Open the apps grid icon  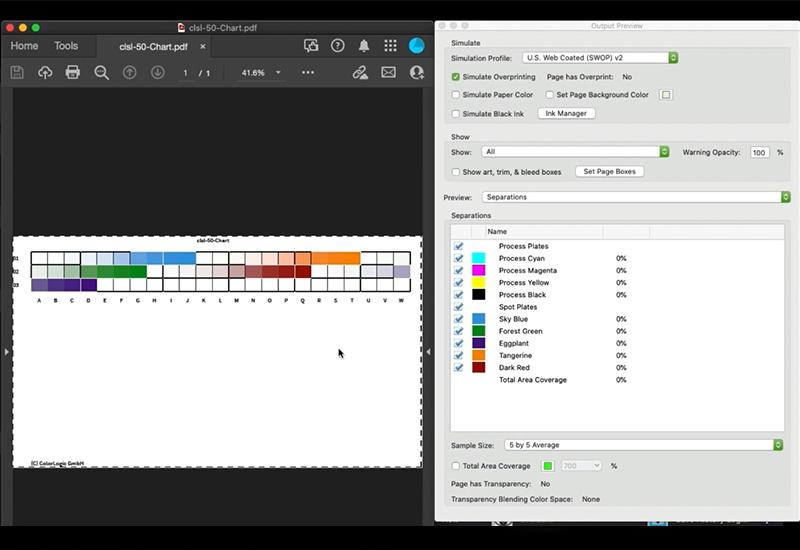(x=390, y=46)
